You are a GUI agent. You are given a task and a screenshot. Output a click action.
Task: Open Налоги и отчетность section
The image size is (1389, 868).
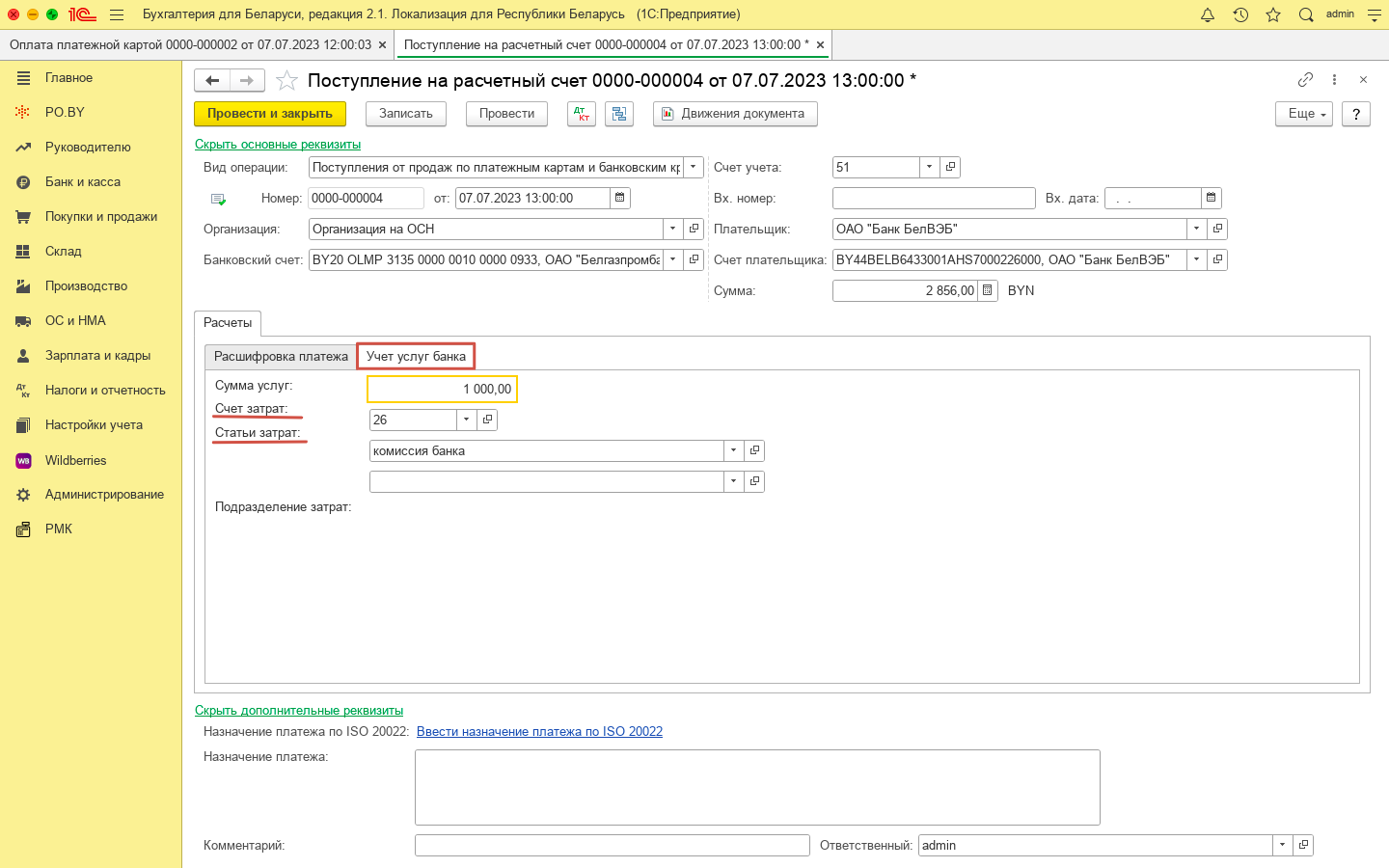(x=105, y=390)
